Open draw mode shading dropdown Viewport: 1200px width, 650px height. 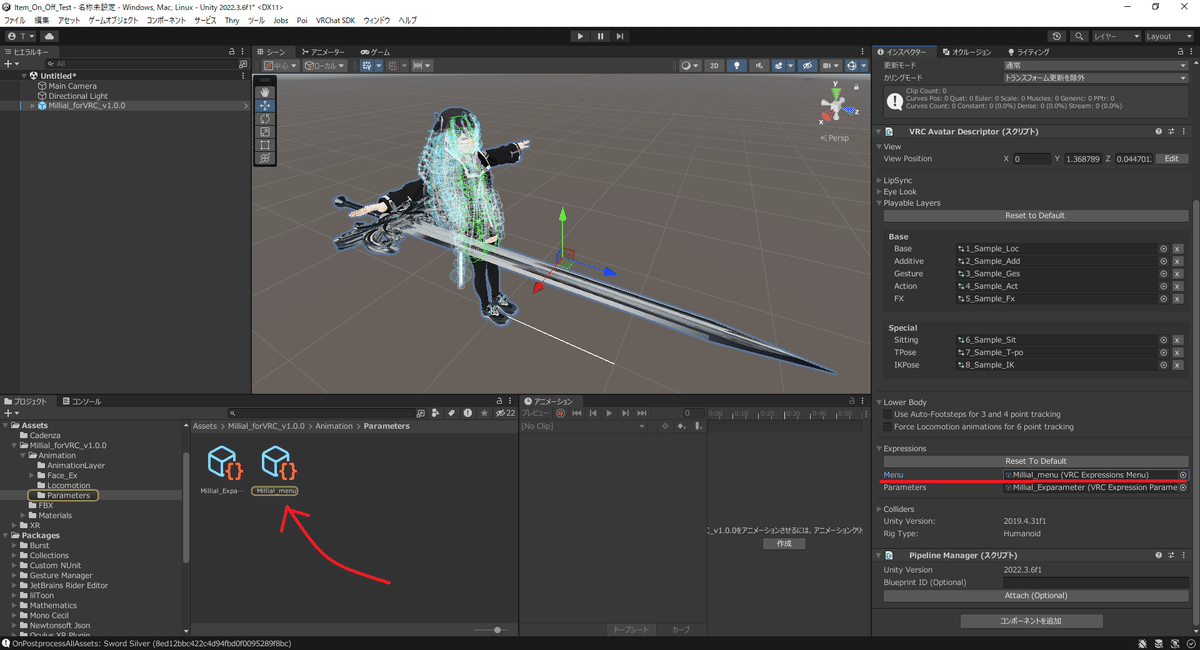click(x=690, y=66)
